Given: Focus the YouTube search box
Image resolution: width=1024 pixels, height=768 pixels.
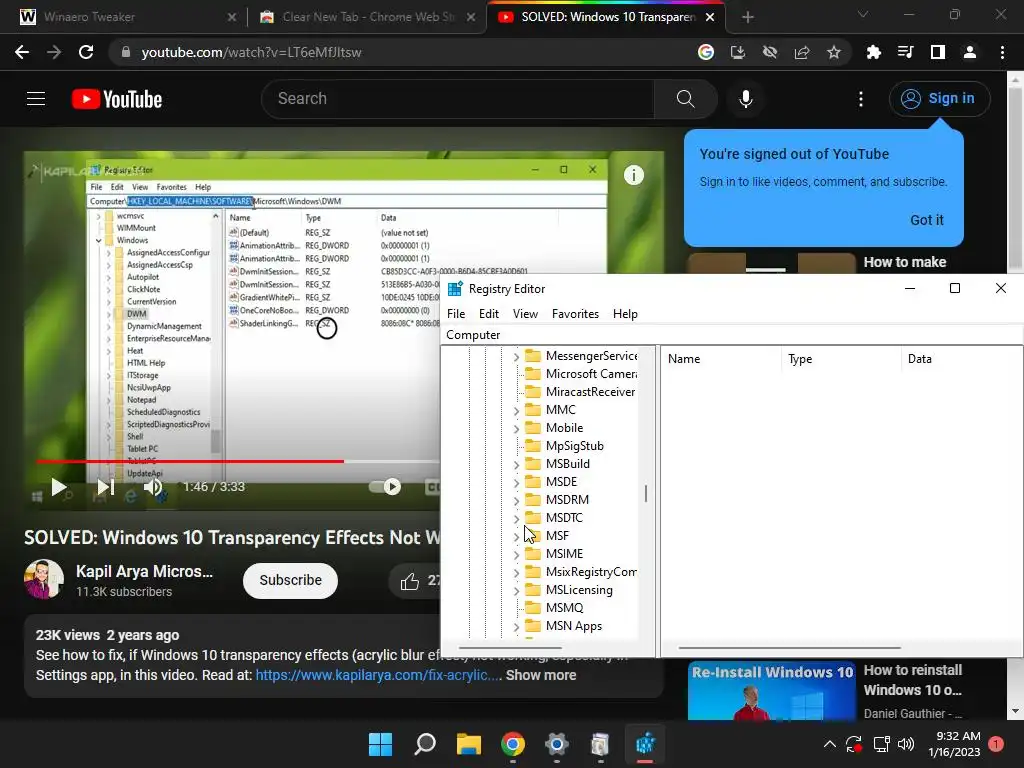Looking at the screenshot, I should 457,99.
